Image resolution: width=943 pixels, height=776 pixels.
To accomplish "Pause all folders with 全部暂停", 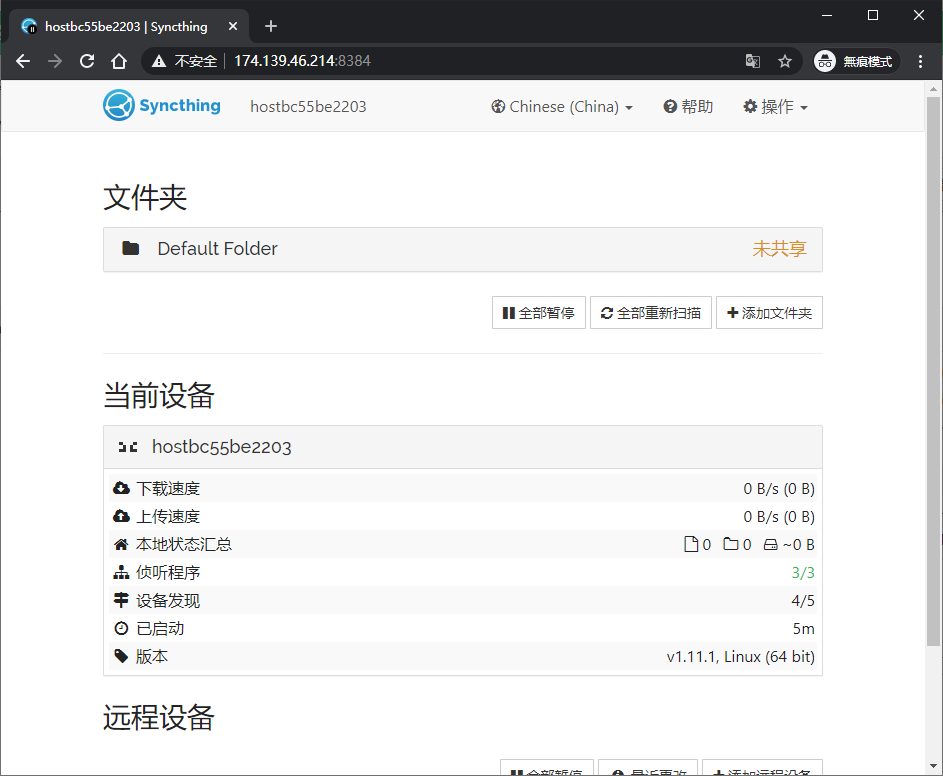I will point(538,313).
